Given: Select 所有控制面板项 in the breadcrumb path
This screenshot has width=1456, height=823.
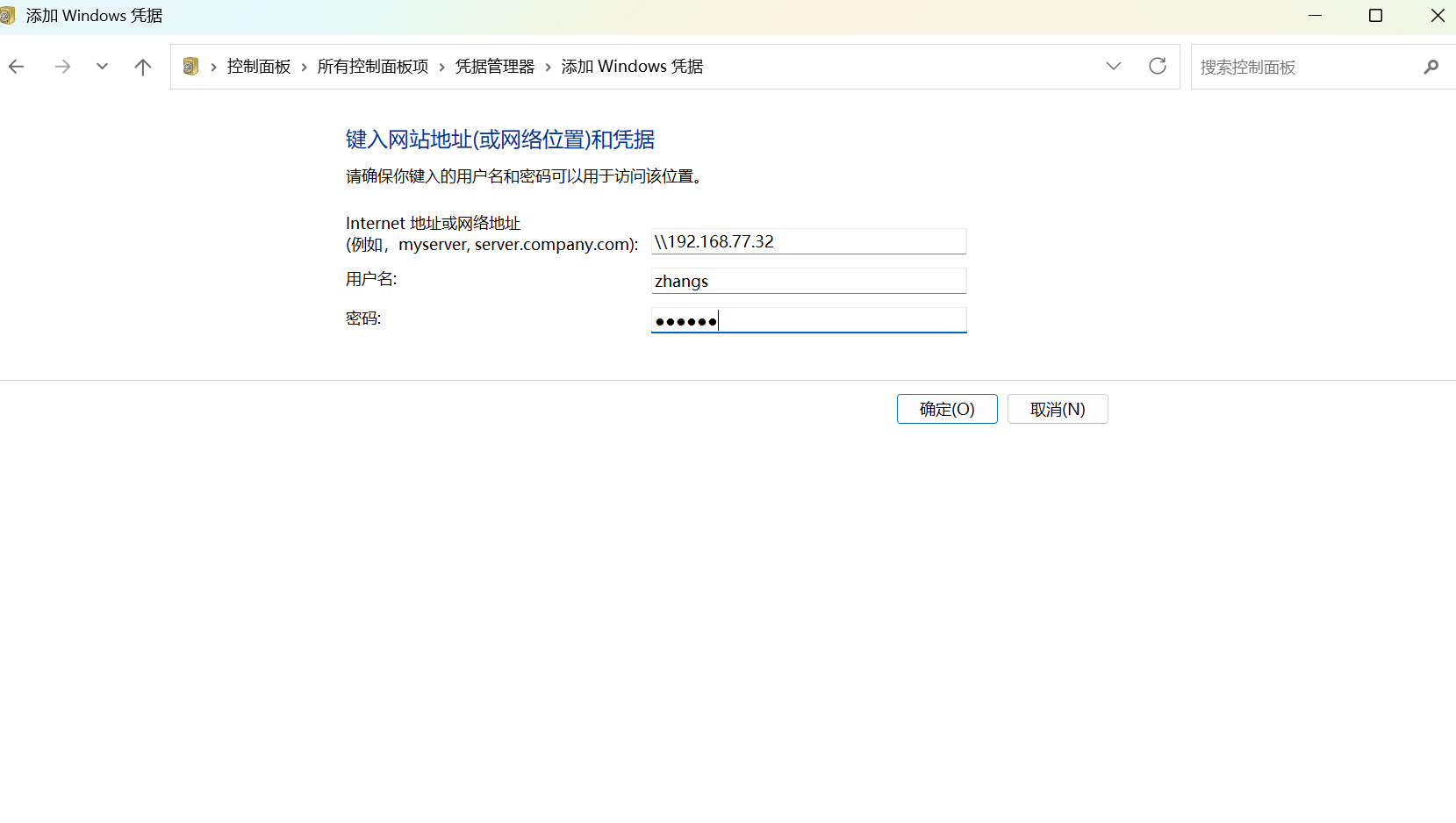Looking at the screenshot, I should [372, 66].
